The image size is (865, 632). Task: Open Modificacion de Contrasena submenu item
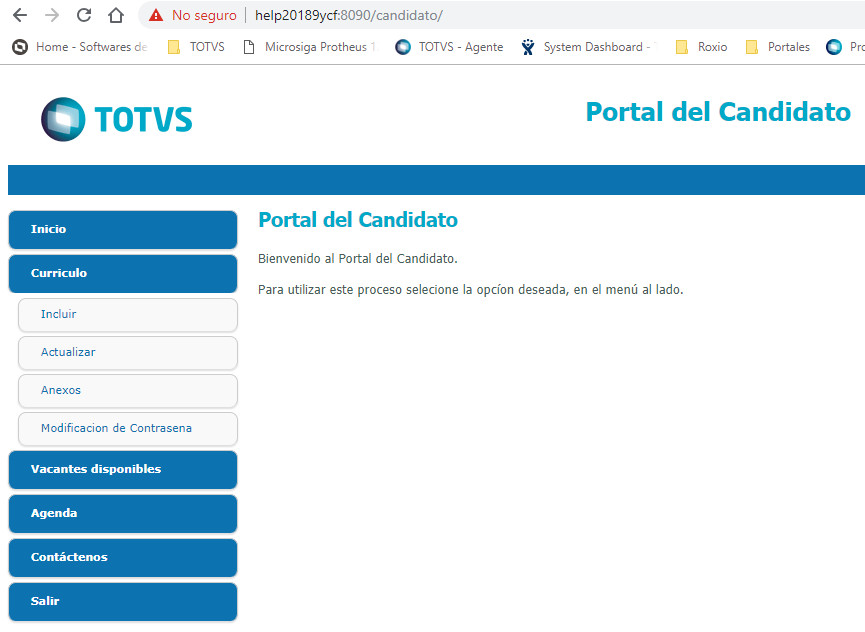coord(128,429)
